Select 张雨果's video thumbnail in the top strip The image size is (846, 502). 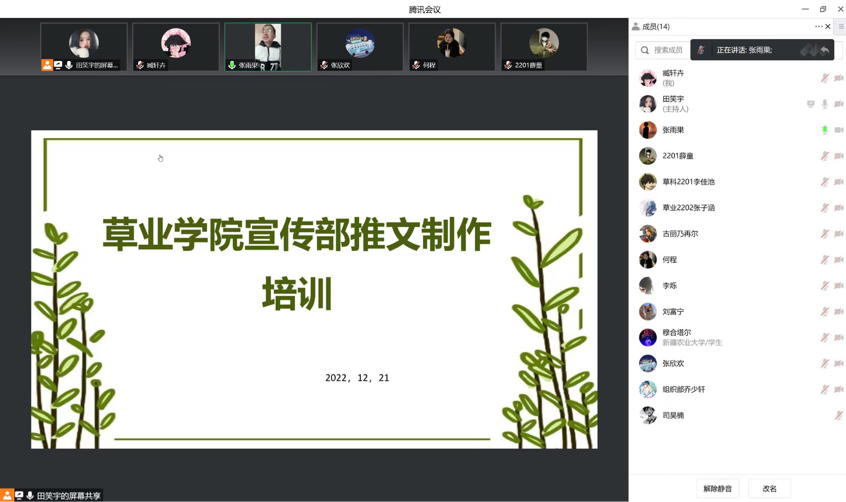(268, 47)
